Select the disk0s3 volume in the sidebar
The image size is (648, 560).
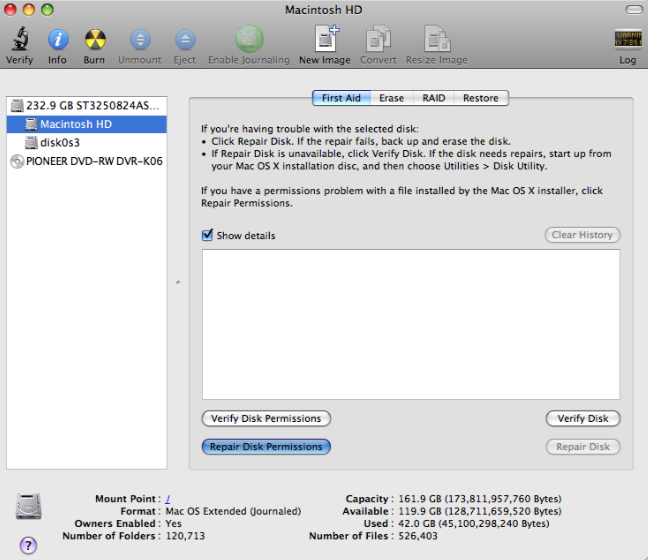87,143
